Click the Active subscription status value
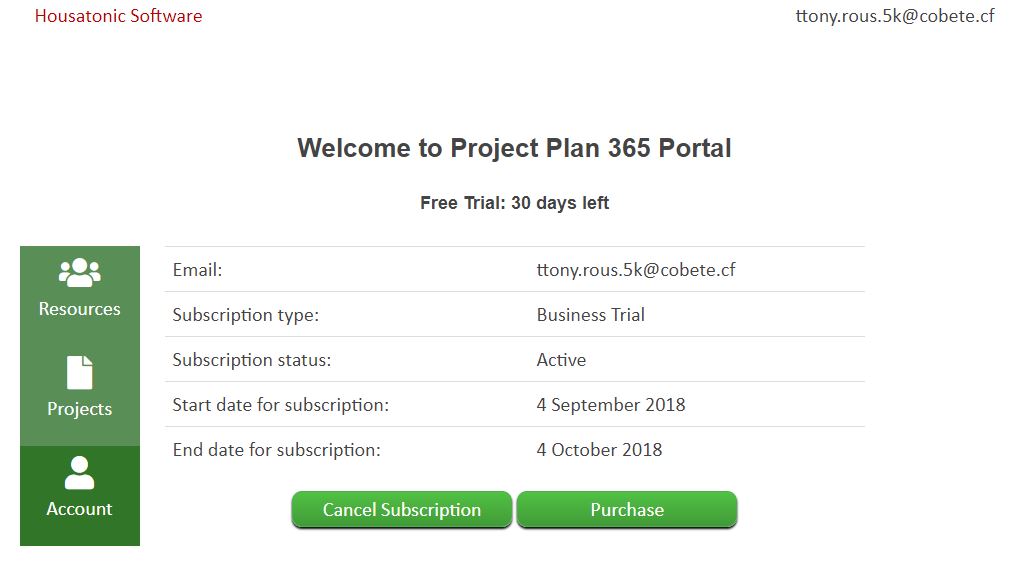1035x568 pixels. point(561,360)
